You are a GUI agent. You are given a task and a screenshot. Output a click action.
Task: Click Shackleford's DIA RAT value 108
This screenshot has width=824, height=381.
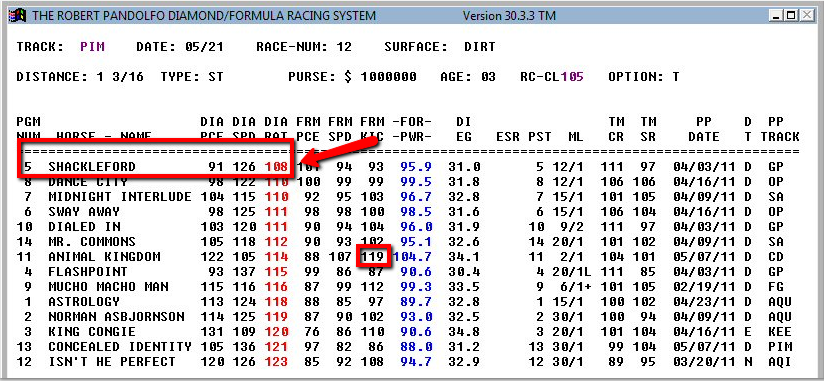pyautogui.click(x=276, y=167)
